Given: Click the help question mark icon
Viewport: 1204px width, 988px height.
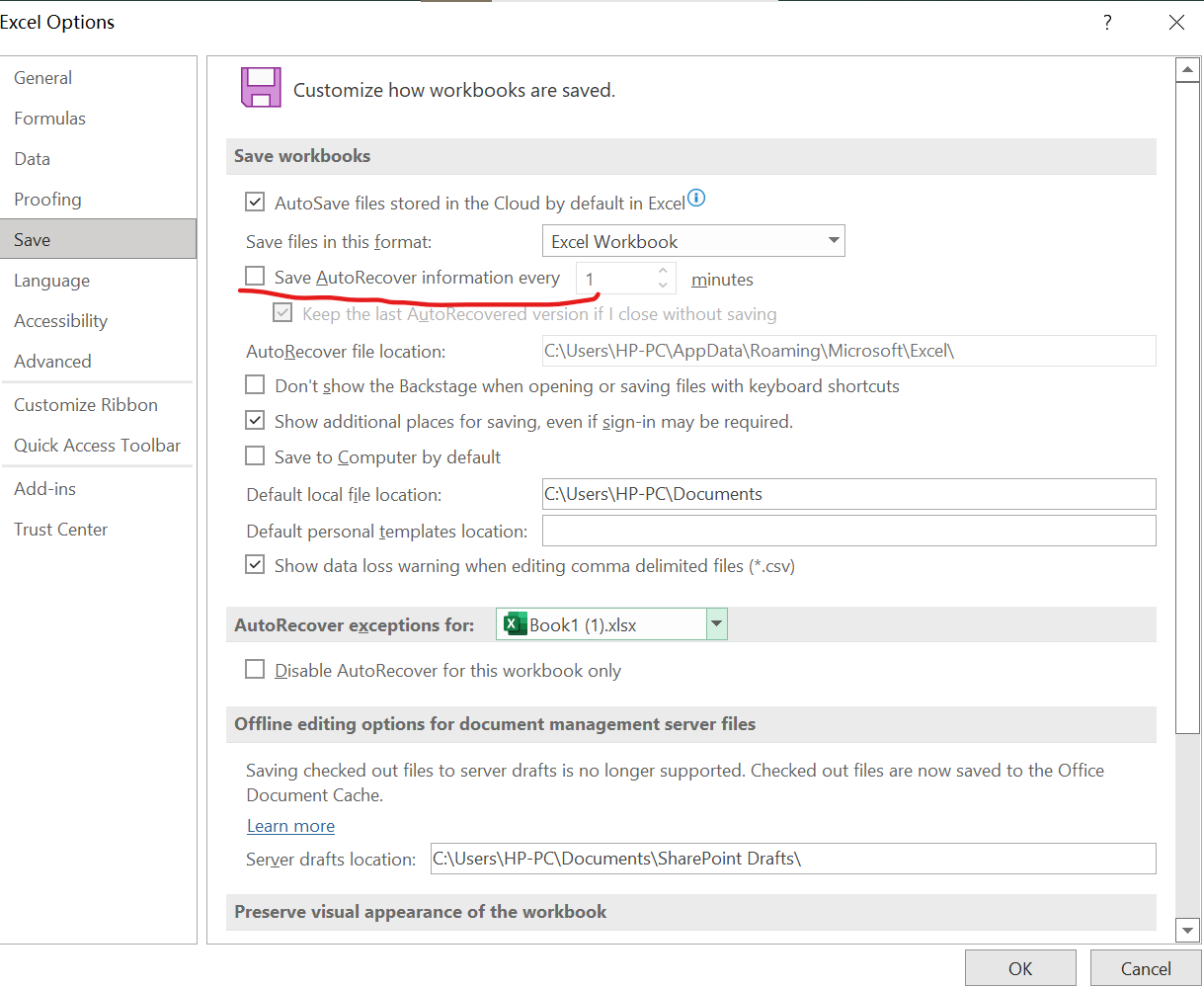Looking at the screenshot, I should tap(1107, 22).
